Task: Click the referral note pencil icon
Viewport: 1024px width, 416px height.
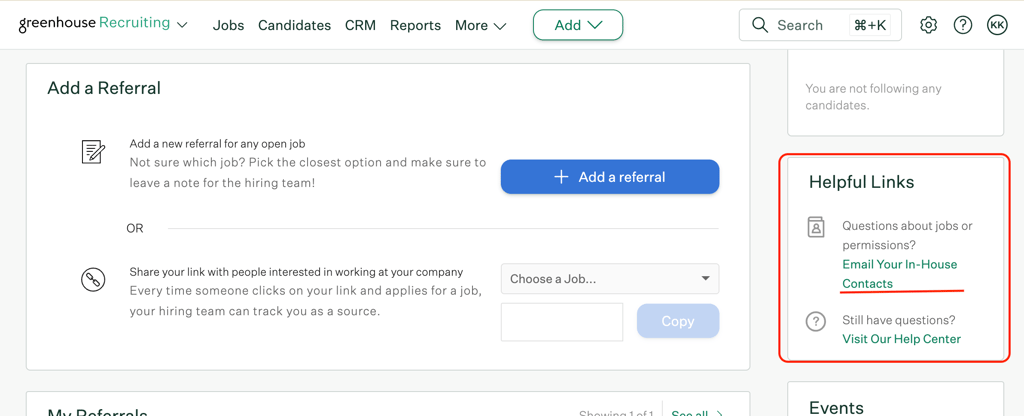Action: coord(93,152)
